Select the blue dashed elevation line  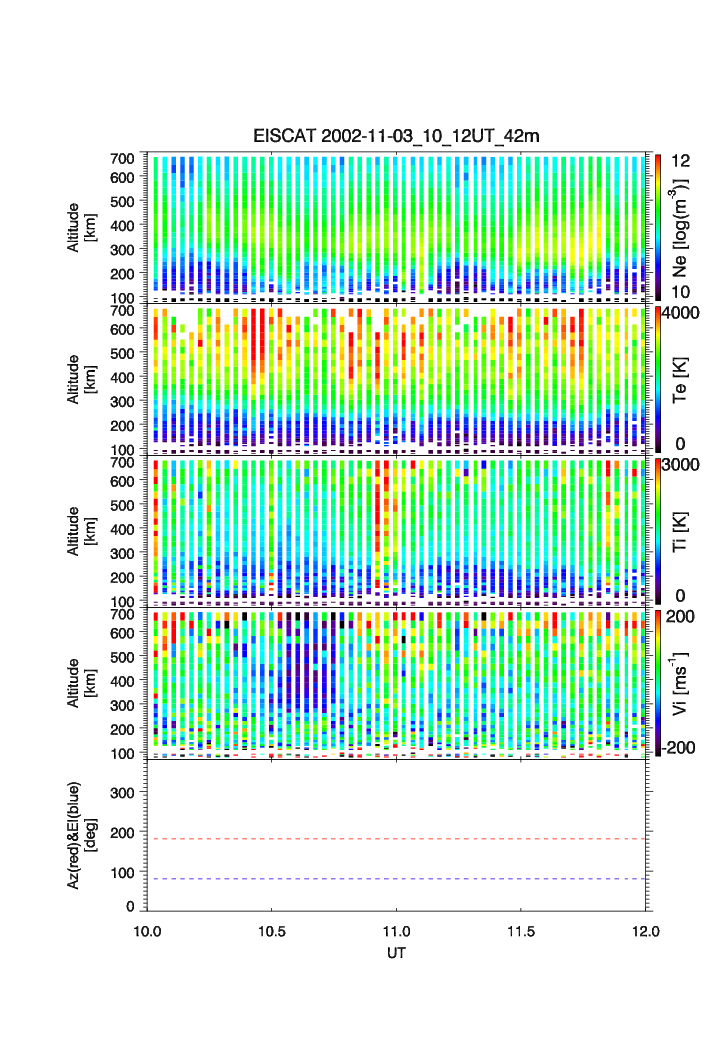[x=398, y=879]
